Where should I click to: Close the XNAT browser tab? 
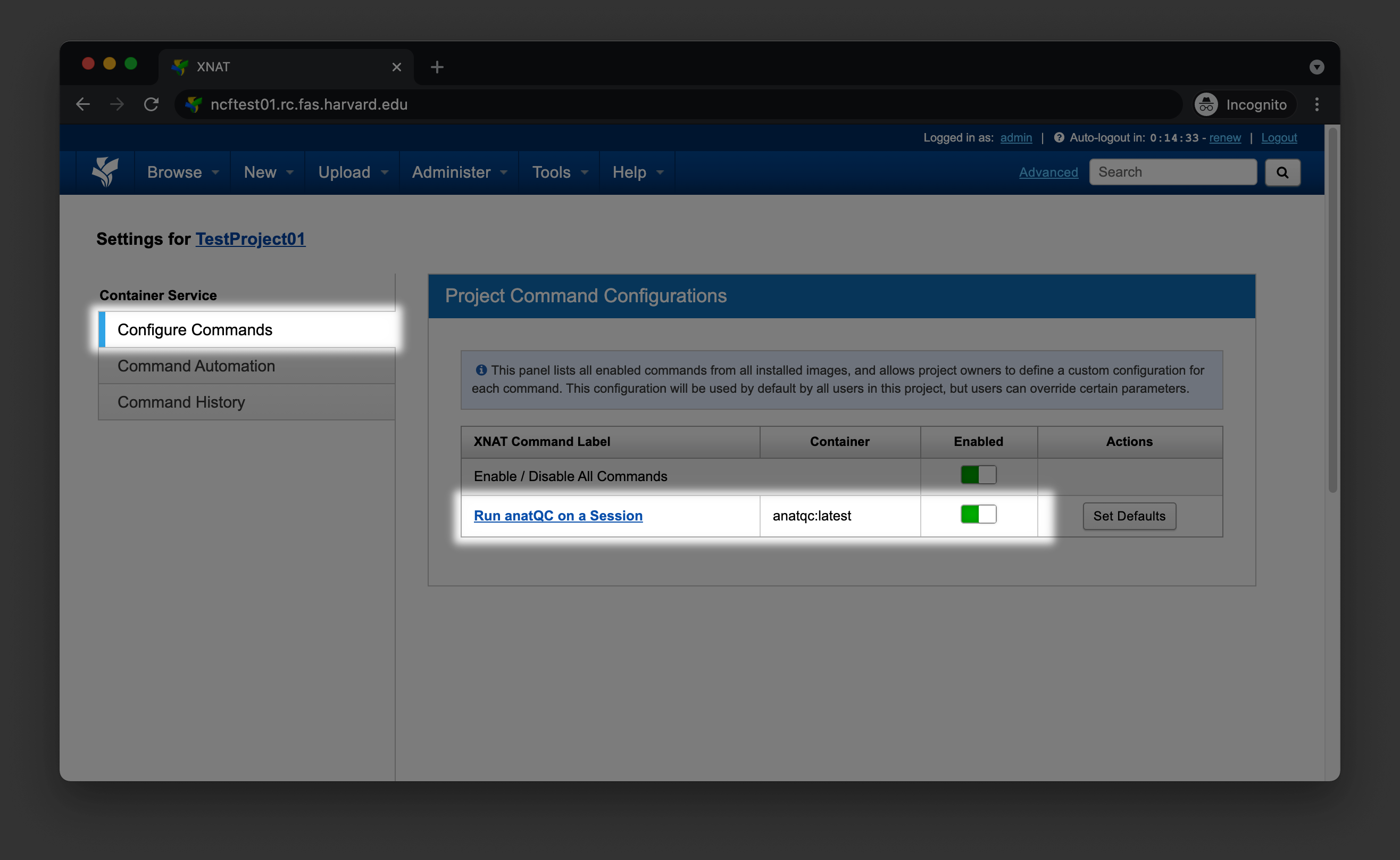[x=397, y=67]
